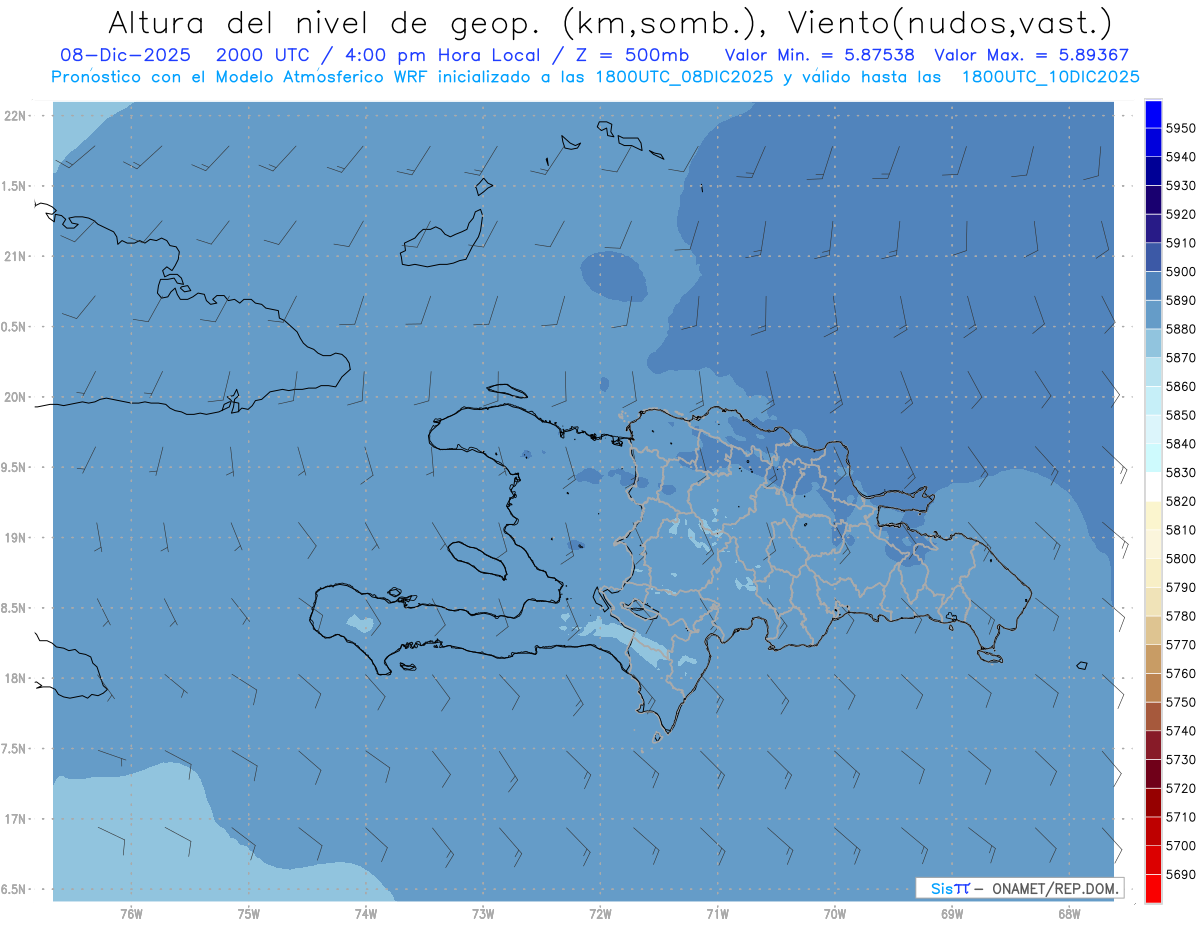This screenshot has width=1200, height=927.
Task: Click the '5880' color bar value
Action: 1180,329
